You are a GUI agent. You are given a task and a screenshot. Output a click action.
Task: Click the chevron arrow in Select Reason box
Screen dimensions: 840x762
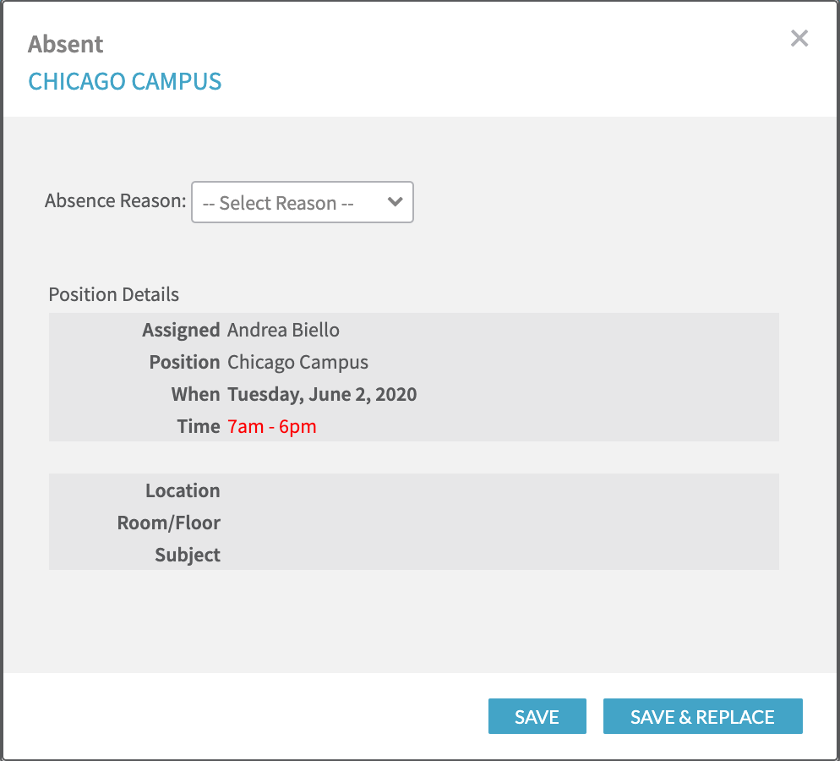click(x=395, y=202)
